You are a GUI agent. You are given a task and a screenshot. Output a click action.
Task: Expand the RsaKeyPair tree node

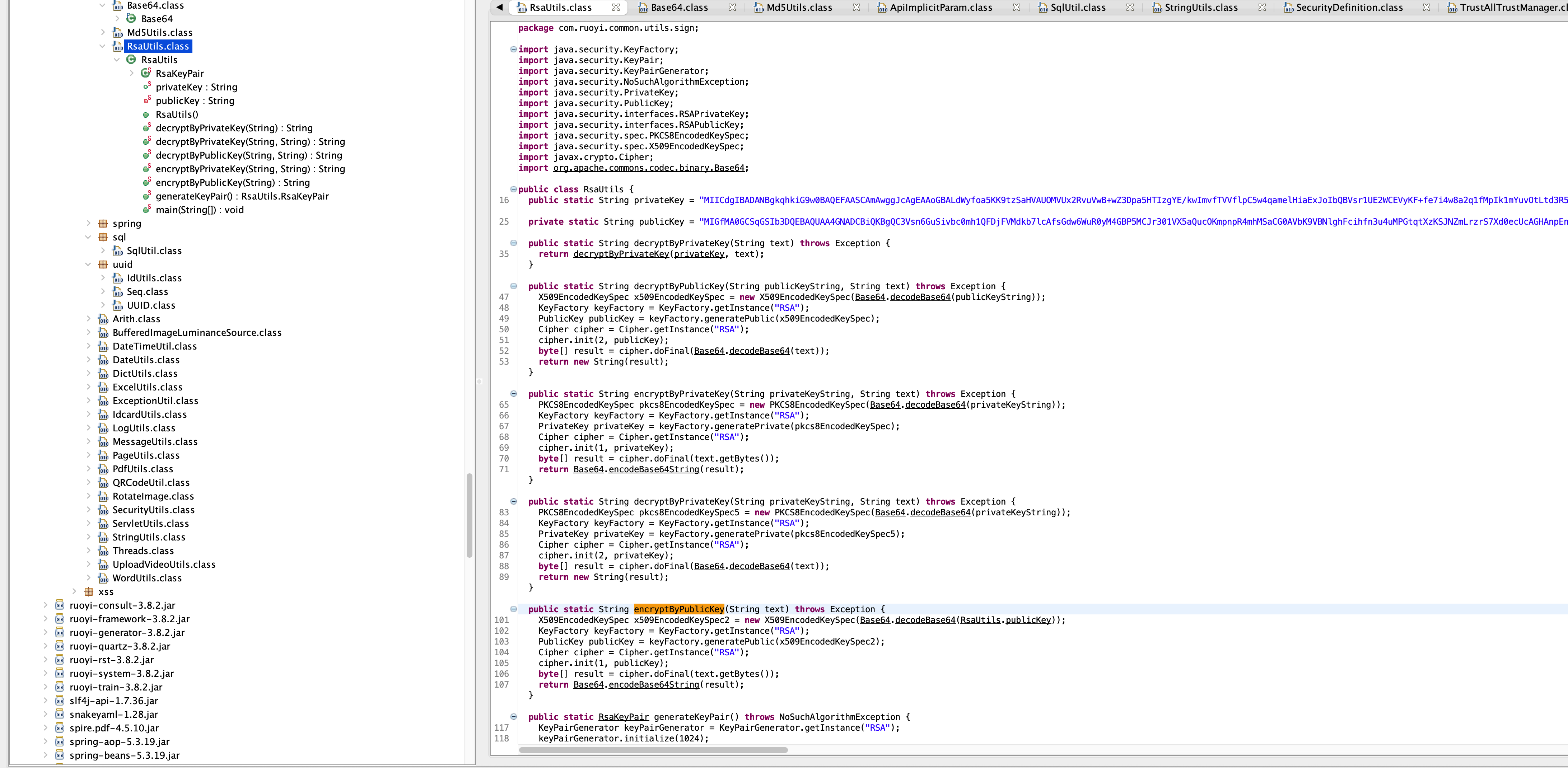pyautogui.click(x=131, y=73)
